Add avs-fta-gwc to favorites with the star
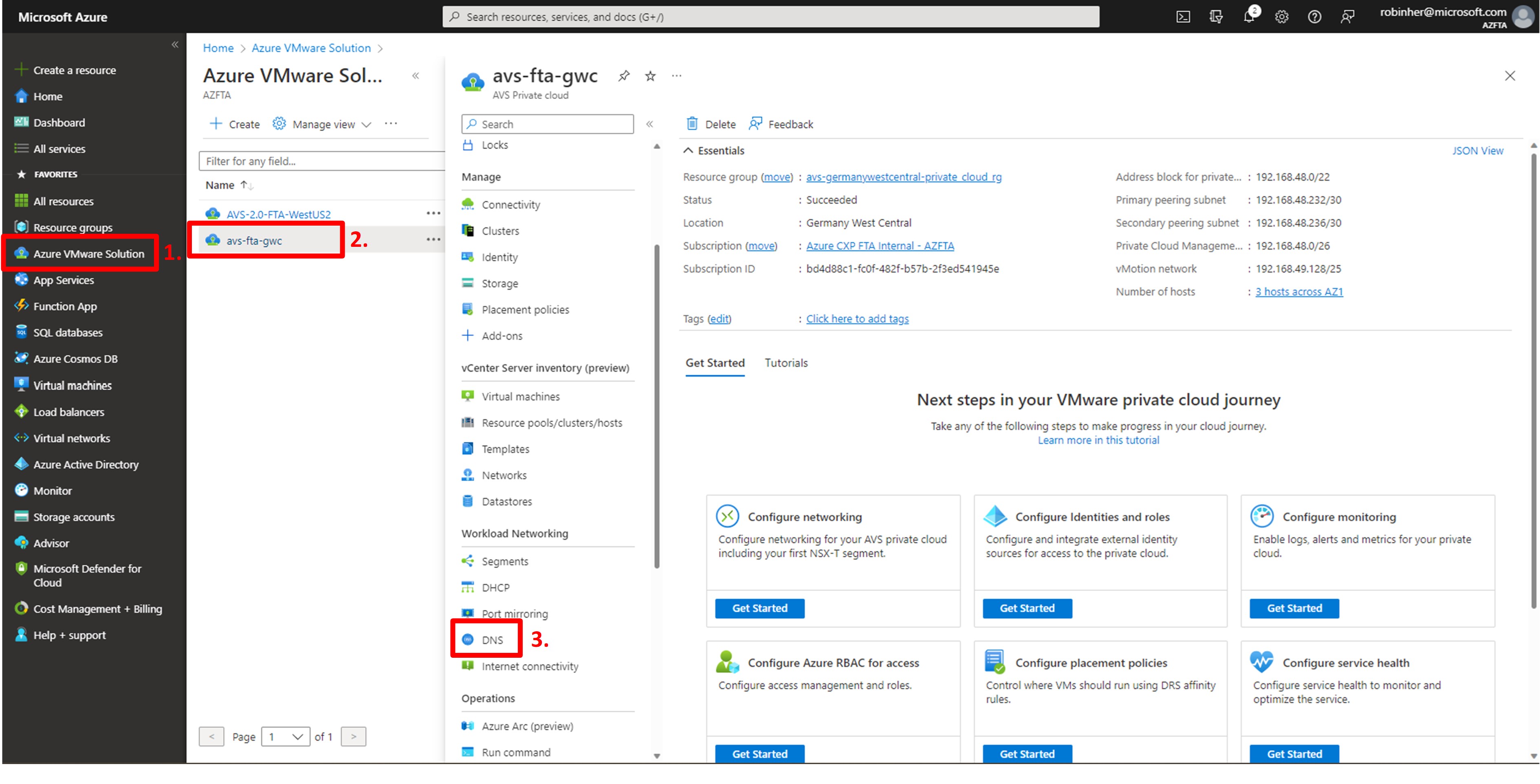 coord(650,76)
